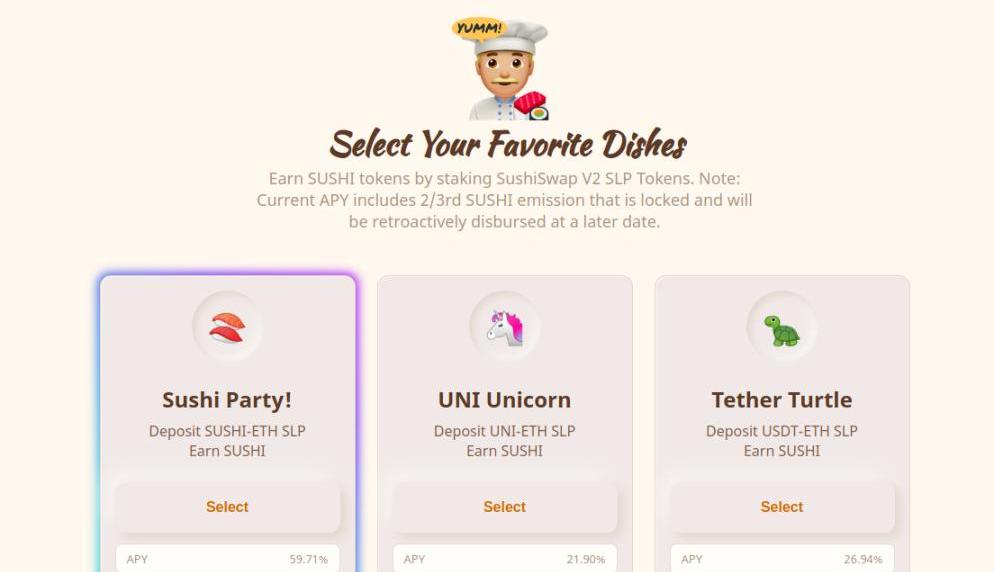
Task: Click the unicorn emoji icon
Action: coord(505,328)
